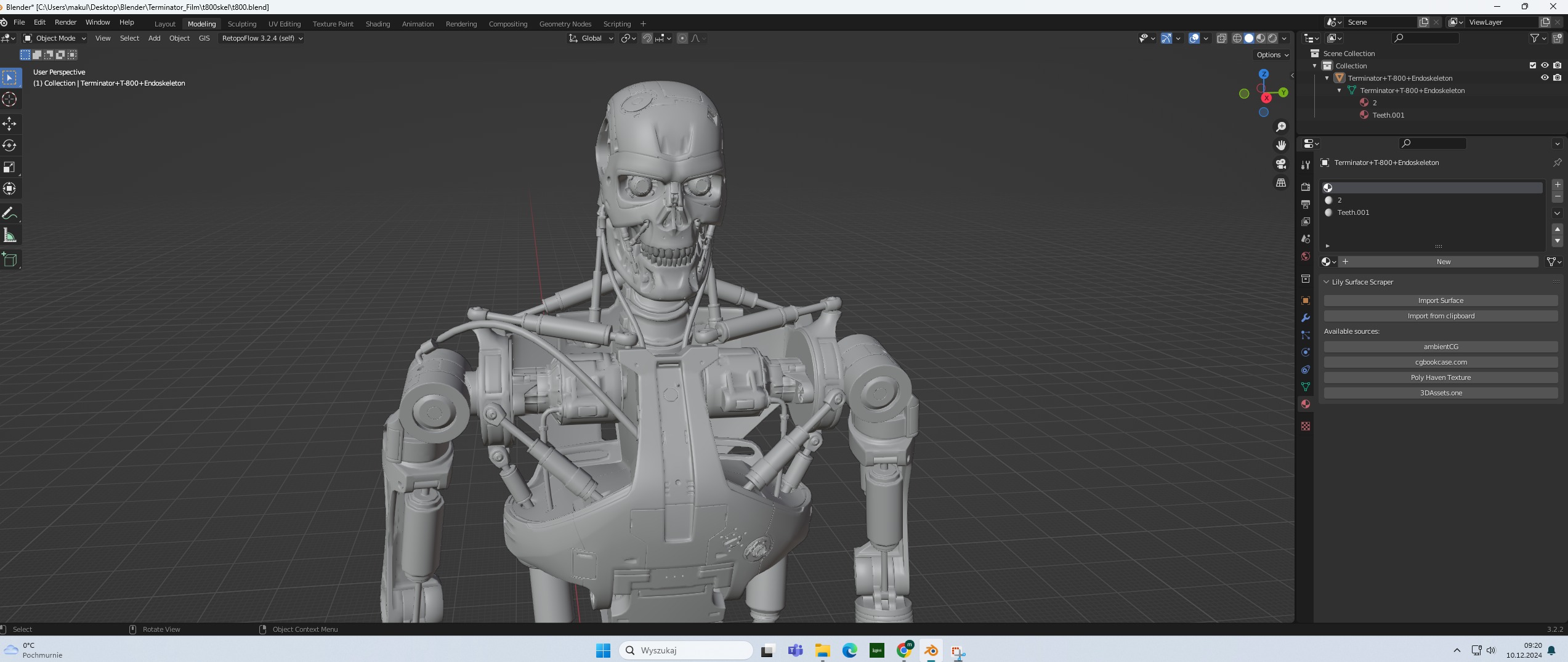Uncheck the Collection exclude checkbox
Viewport: 1568px width, 662px height.
pos(1533,65)
